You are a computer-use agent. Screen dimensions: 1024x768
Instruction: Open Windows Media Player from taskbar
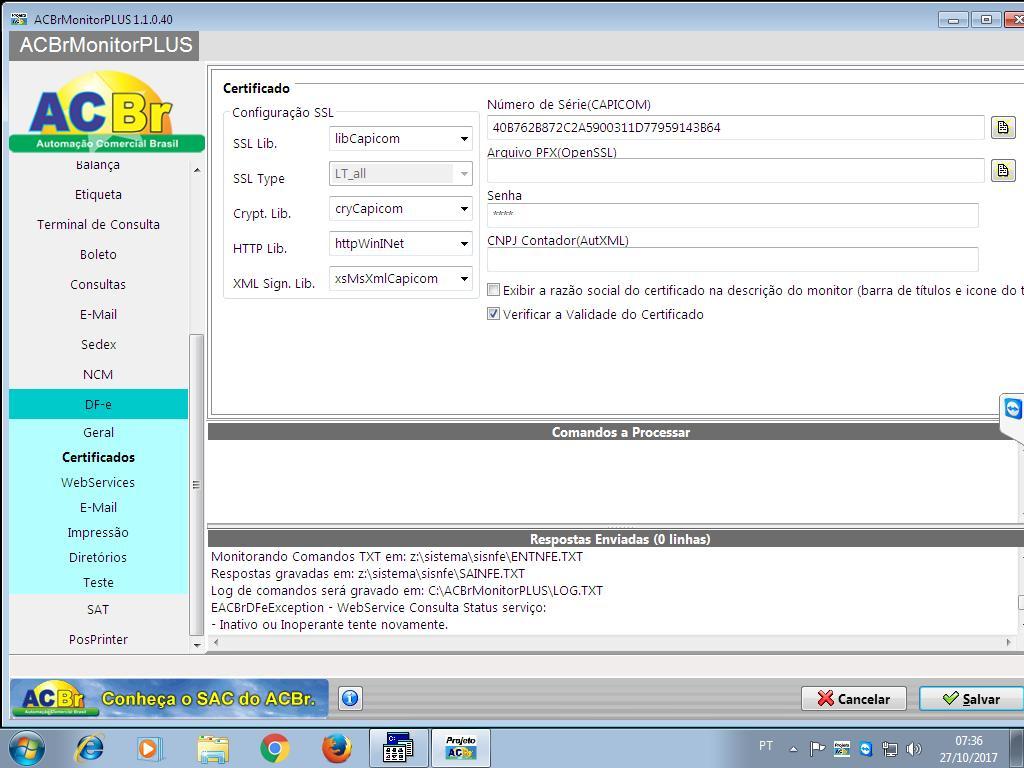[149, 749]
